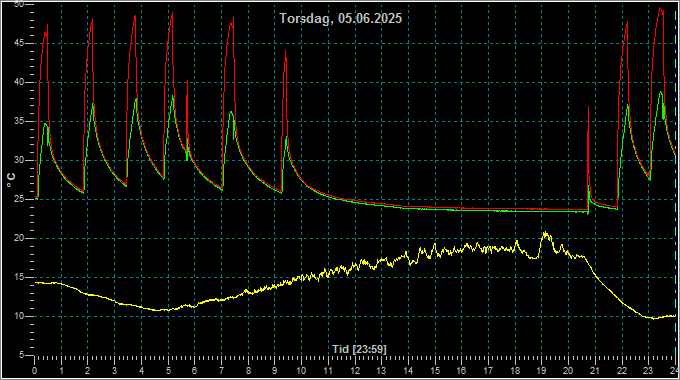This screenshot has height=380, width=680.
Task: Click the '5' temperature axis value
Action: [22, 355]
